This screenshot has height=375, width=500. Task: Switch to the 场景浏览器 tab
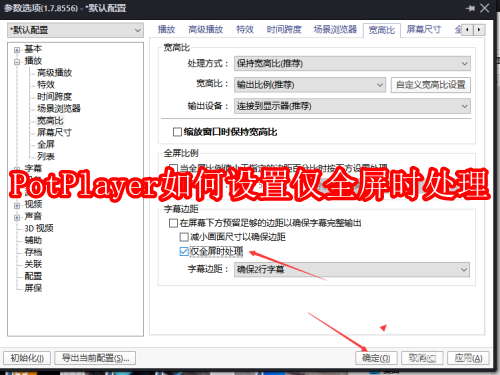[335, 30]
